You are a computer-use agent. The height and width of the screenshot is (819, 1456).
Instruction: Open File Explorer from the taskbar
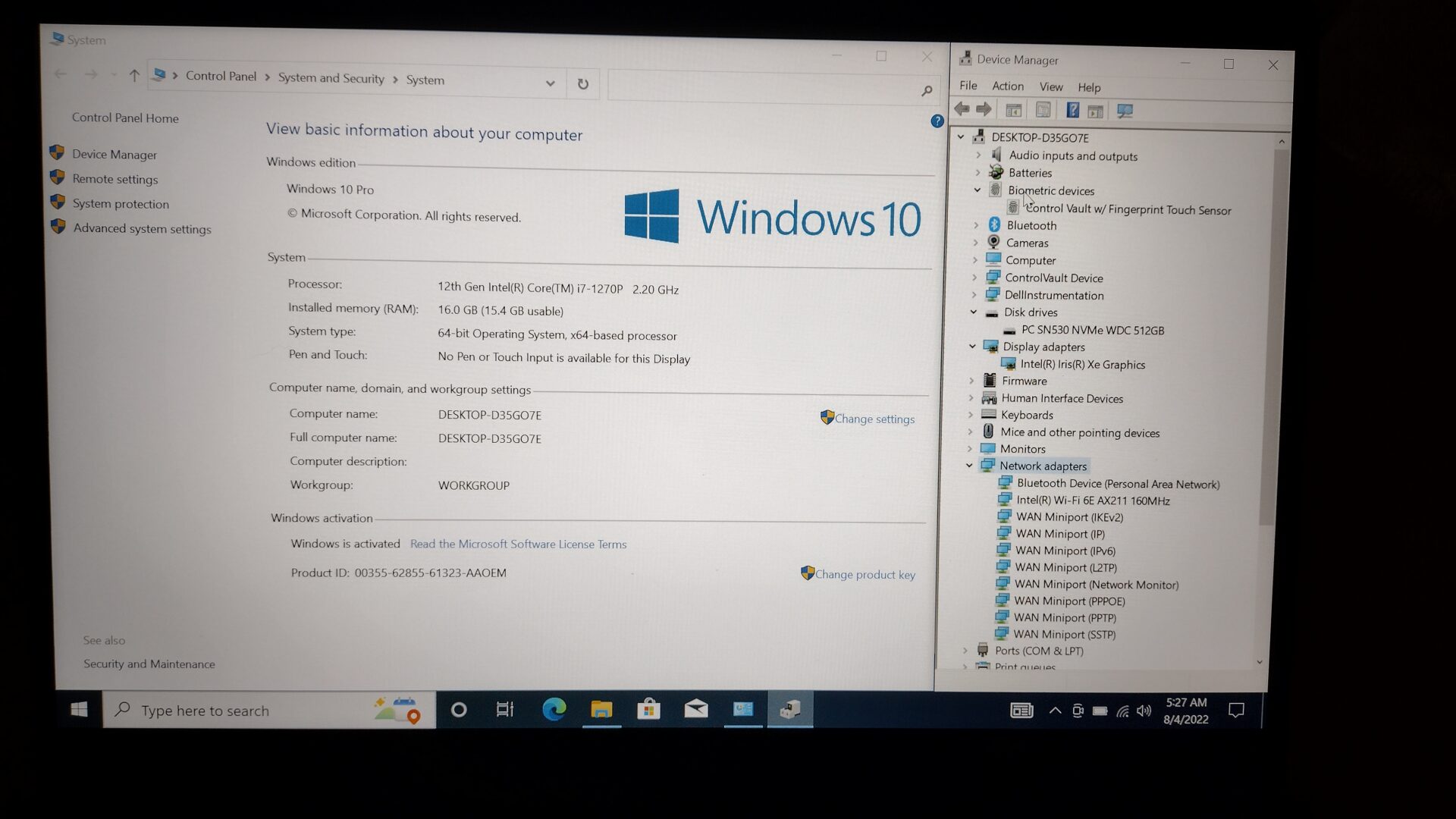[601, 710]
